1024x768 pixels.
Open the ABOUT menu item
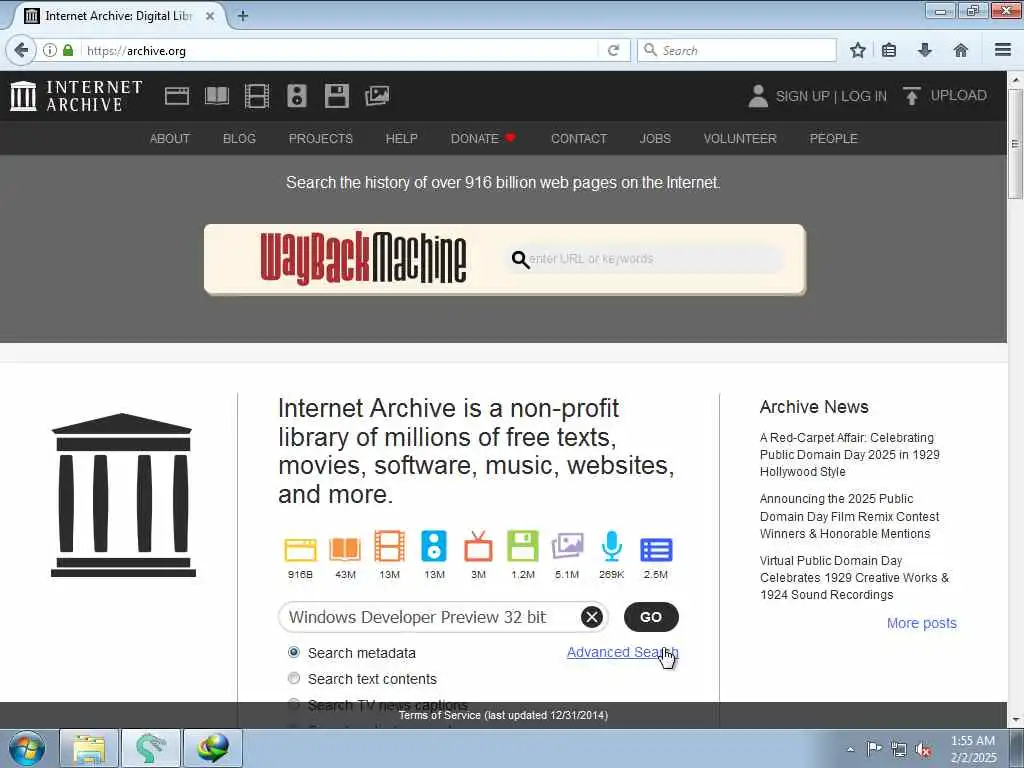170,138
